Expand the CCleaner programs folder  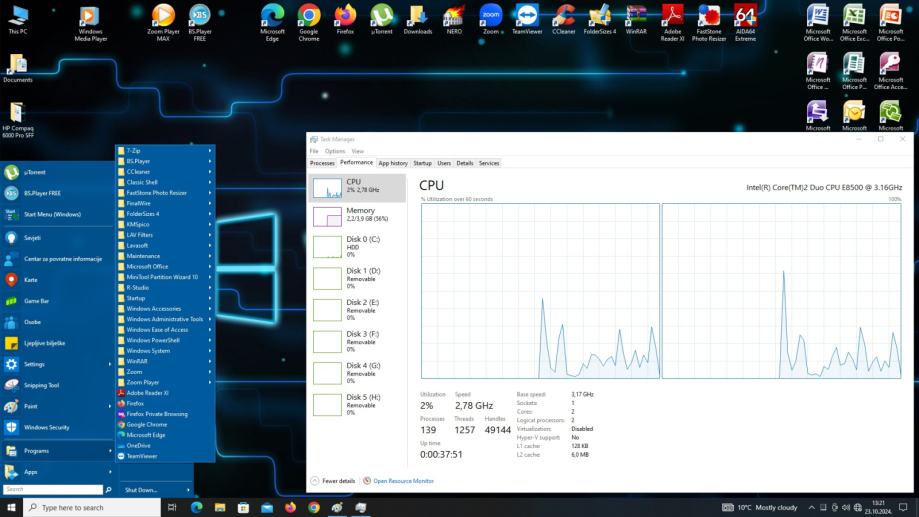pos(165,172)
